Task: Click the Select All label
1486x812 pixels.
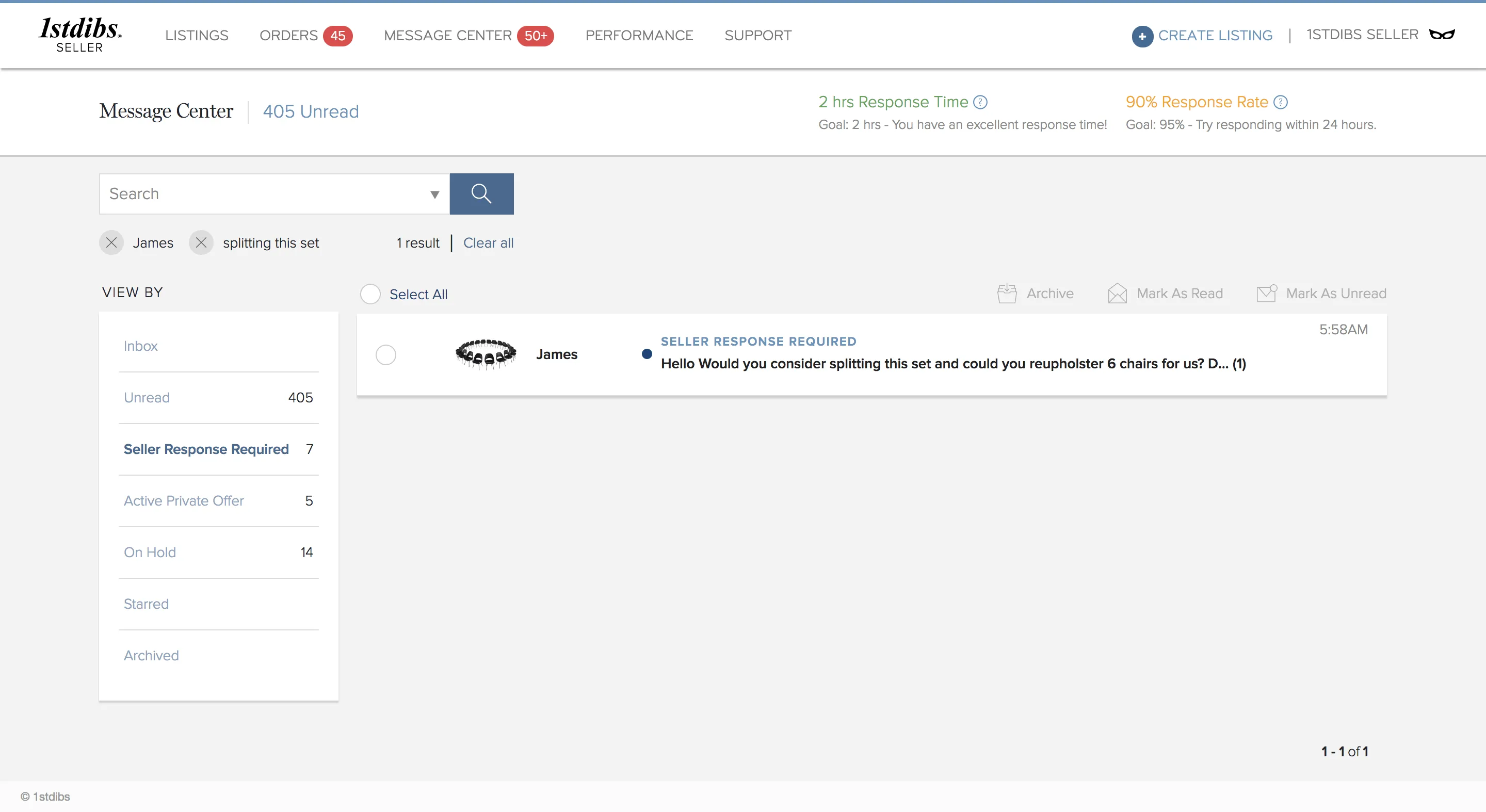Action: tap(418, 294)
